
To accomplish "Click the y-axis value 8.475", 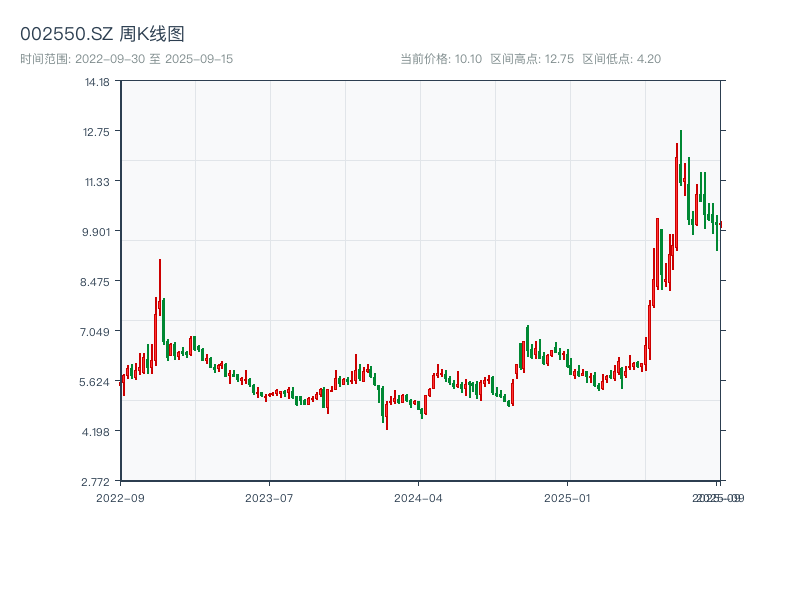I will click(x=95, y=282).
